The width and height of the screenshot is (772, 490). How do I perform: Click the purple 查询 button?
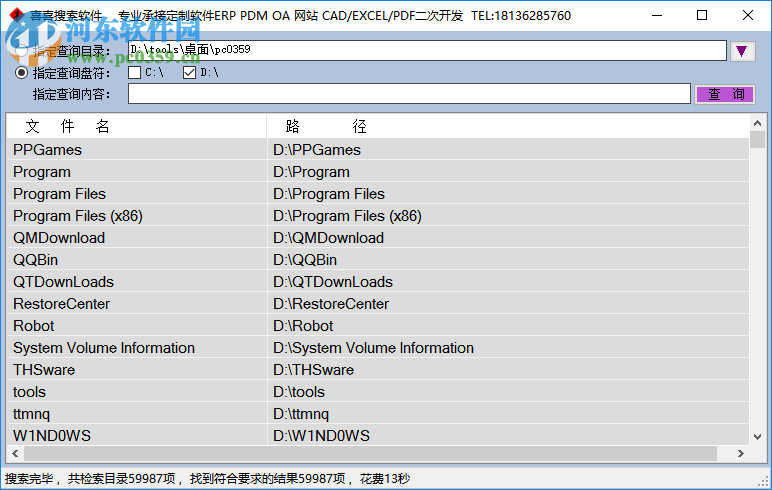click(x=725, y=94)
